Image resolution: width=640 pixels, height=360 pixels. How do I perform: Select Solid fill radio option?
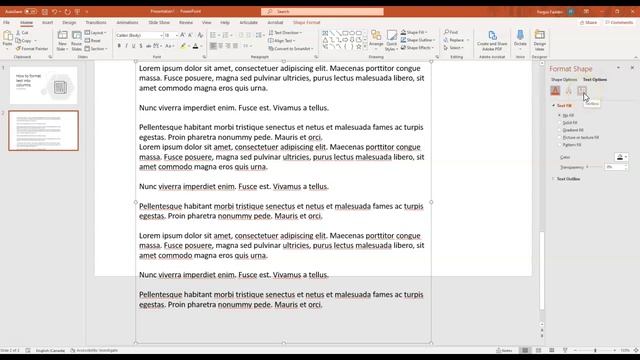pyautogui.click(x=567, y=123)
